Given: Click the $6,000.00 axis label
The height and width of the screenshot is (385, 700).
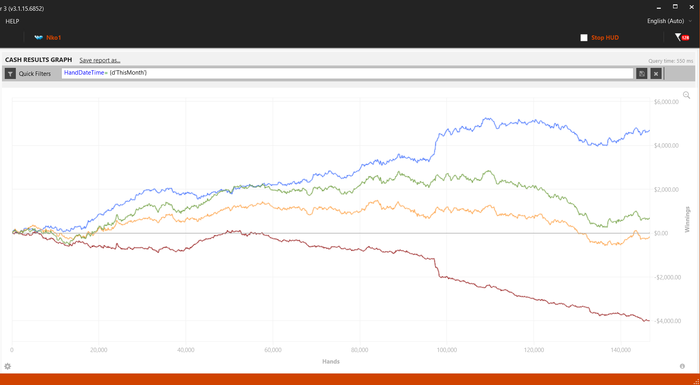Looking at the screenshot, I should pyautogui.click(x=667, y=102).
